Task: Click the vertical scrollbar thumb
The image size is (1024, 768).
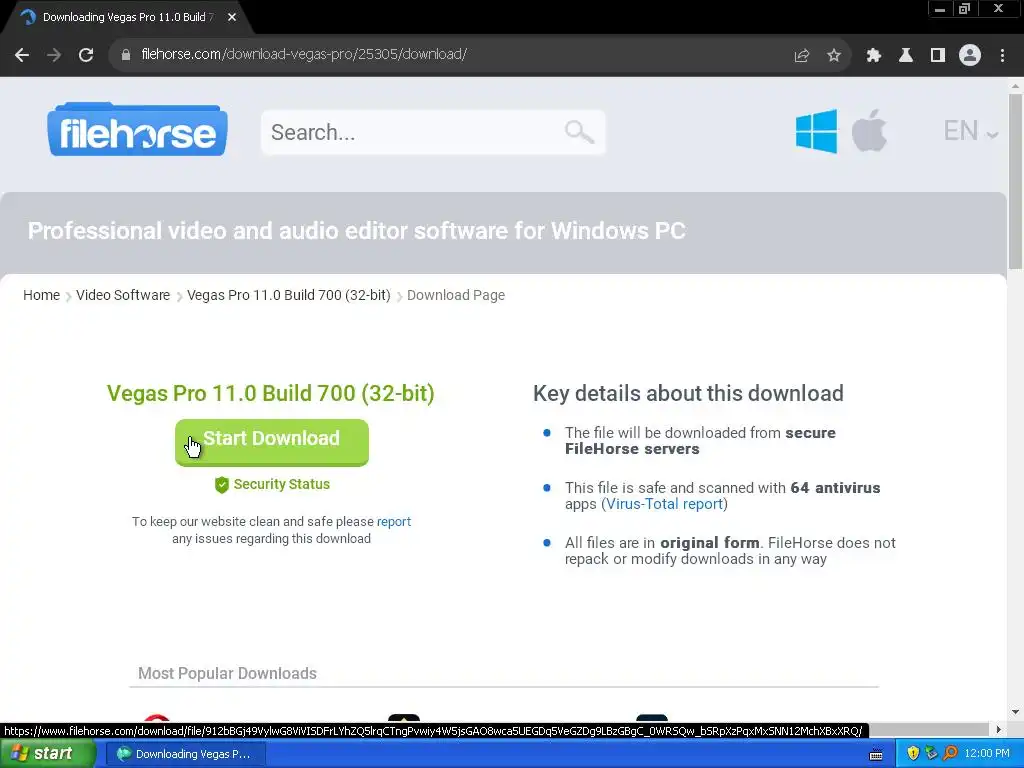Action: click(1015, 181)
